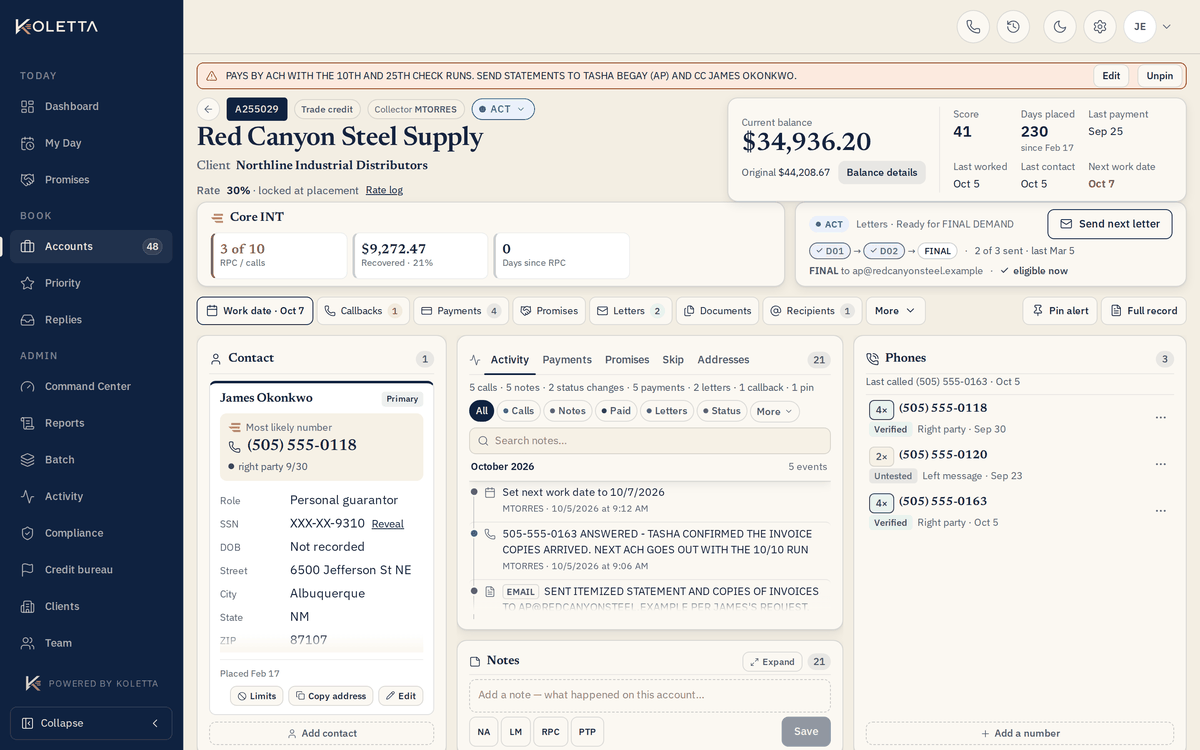Unpin the alert banner
Image resolution: width=1200 pixels, height=750 pixels.
point(1160,76)
